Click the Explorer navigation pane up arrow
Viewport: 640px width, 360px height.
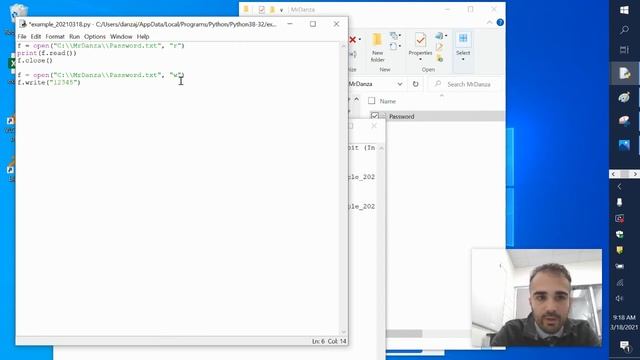pos(356,99)
